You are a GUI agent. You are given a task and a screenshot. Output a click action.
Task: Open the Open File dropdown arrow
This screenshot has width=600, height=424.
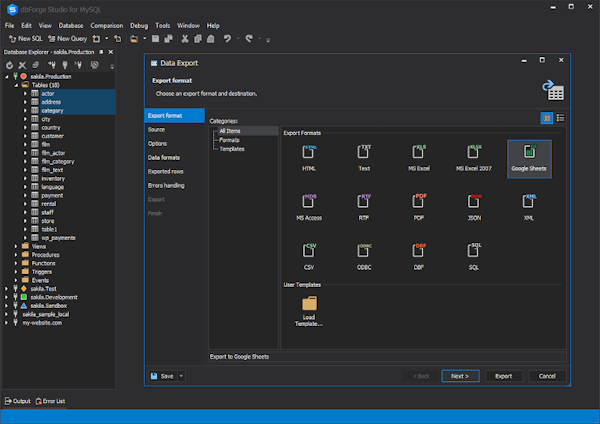click(145, 39)
